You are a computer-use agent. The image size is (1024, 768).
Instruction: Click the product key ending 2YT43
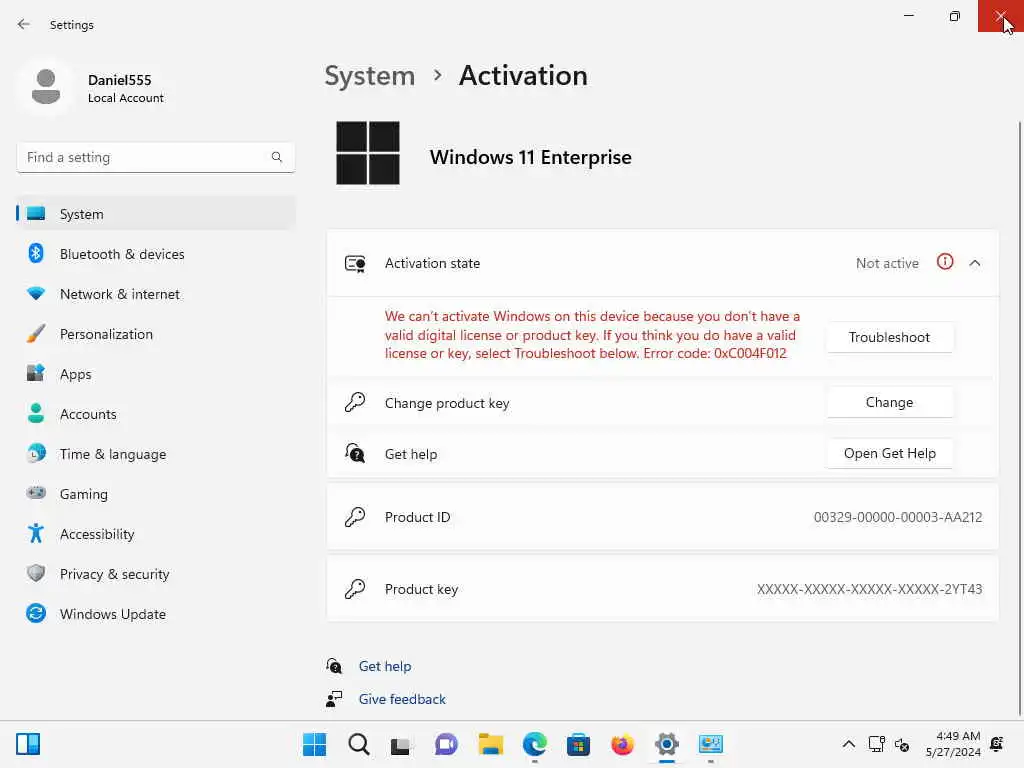pos(869,589)
